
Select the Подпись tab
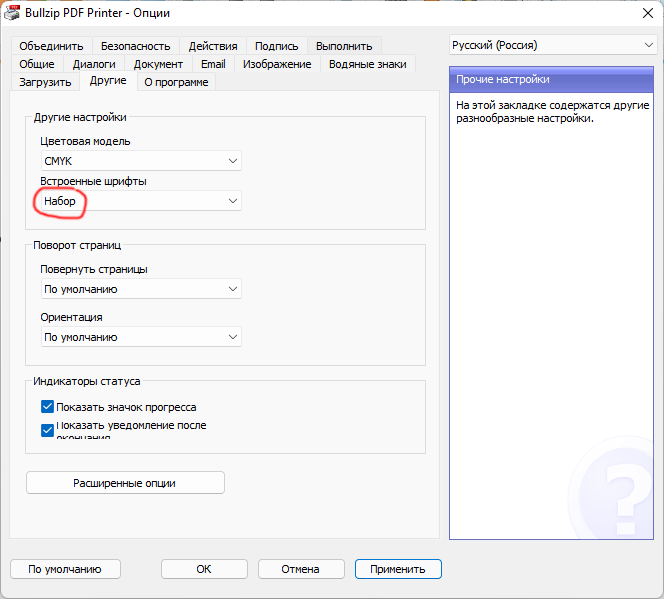pyautogui.click(x=277, y=46)
